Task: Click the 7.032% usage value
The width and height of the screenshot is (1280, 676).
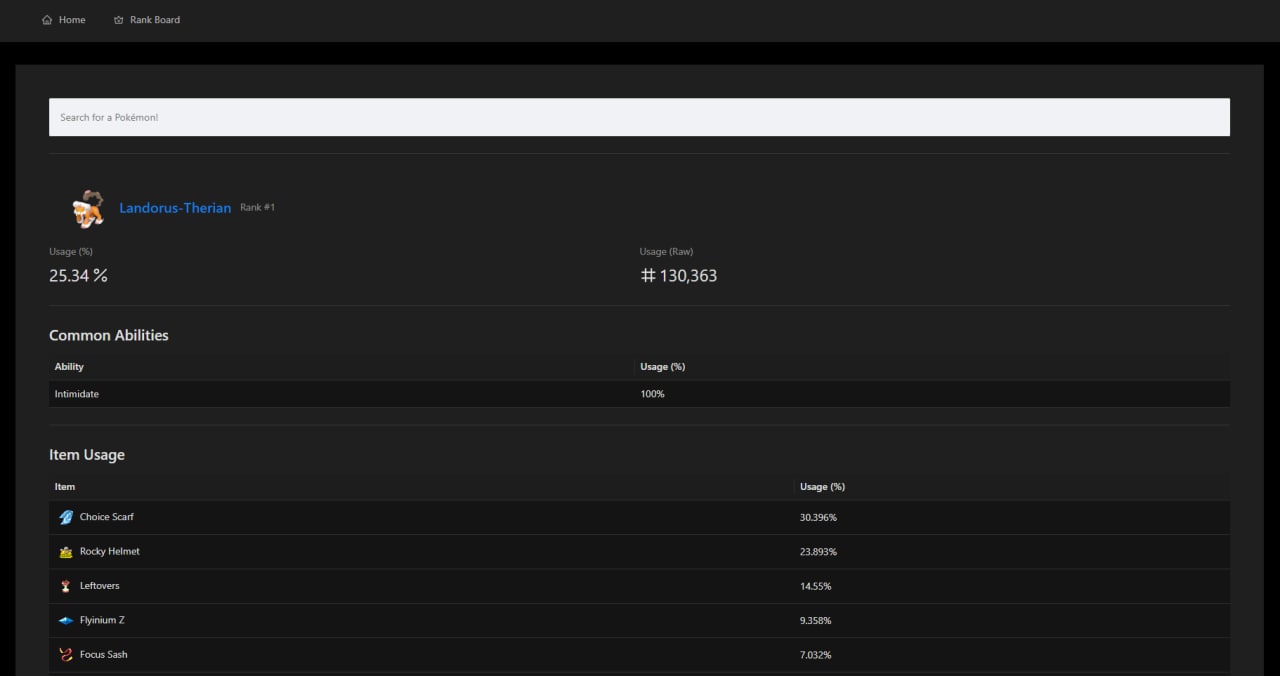Action: point(815,655)
